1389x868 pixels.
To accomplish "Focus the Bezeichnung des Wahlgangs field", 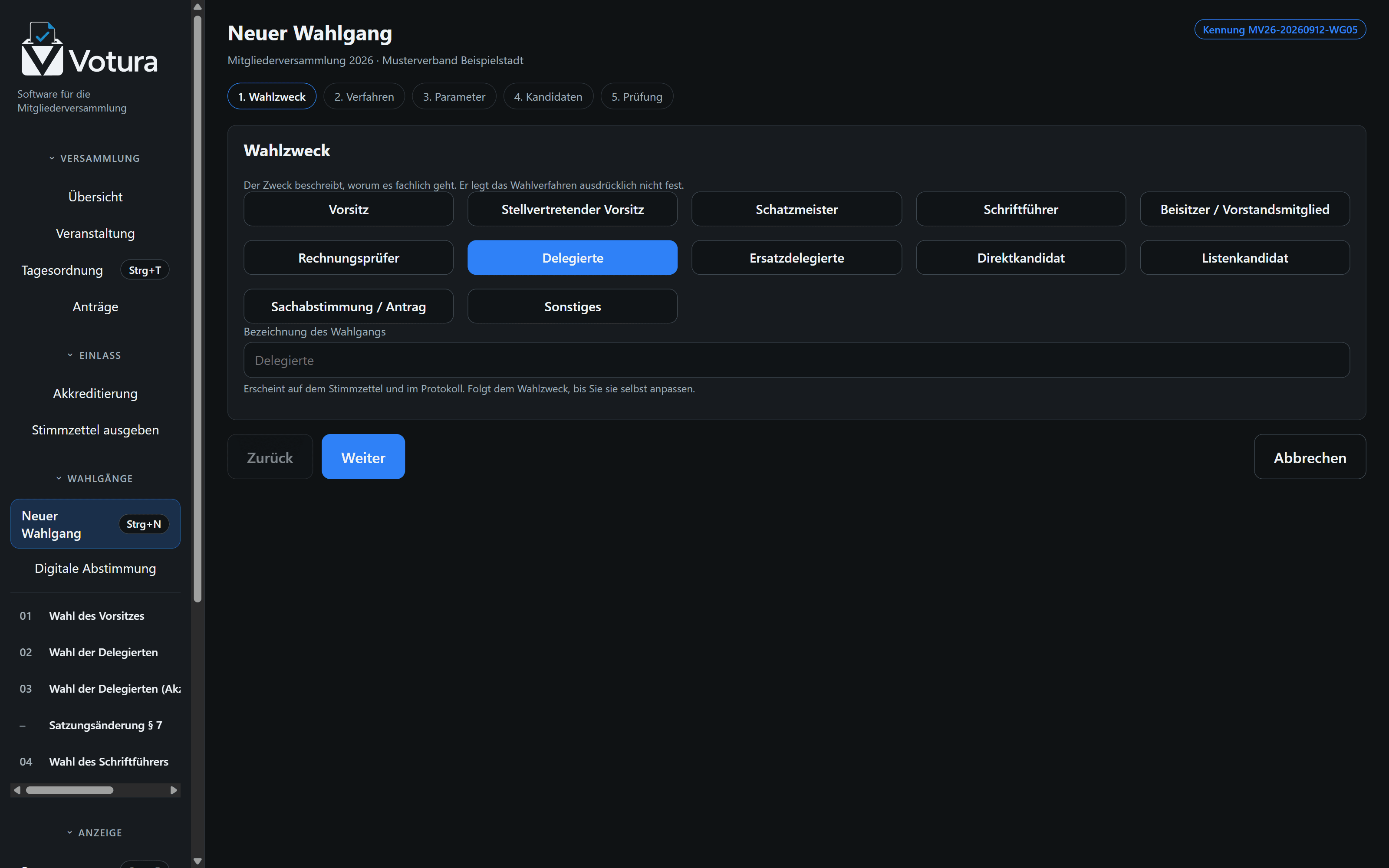I will 797,360.
